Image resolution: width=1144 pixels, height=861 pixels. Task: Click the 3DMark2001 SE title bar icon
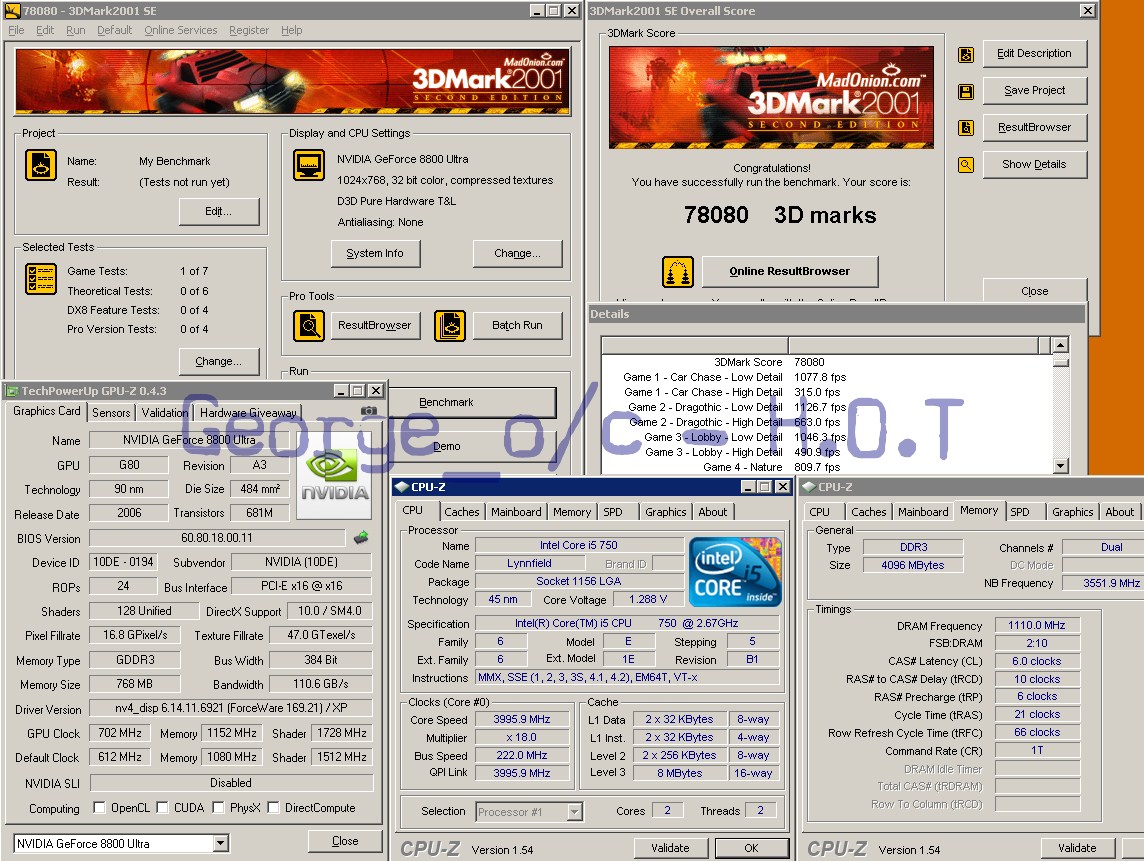[12, 10]
